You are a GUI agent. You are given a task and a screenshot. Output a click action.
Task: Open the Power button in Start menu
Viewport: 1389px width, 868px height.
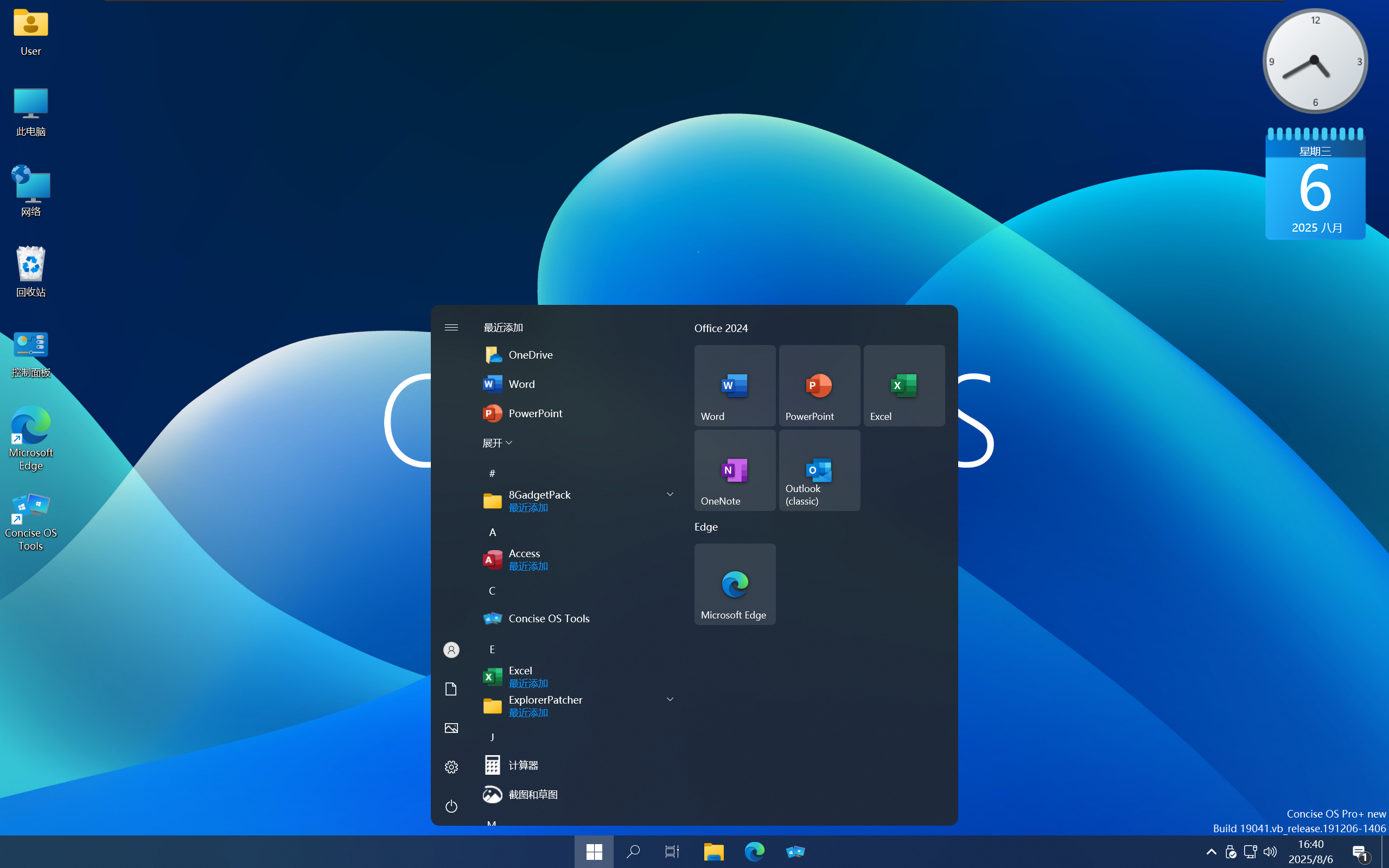451,806
